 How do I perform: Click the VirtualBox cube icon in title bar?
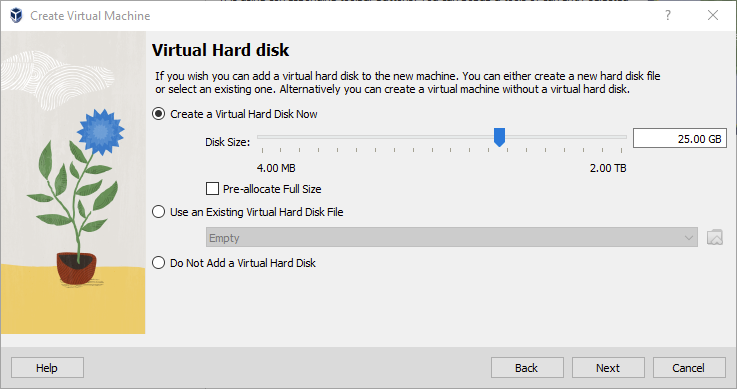[x=16, y=16]
